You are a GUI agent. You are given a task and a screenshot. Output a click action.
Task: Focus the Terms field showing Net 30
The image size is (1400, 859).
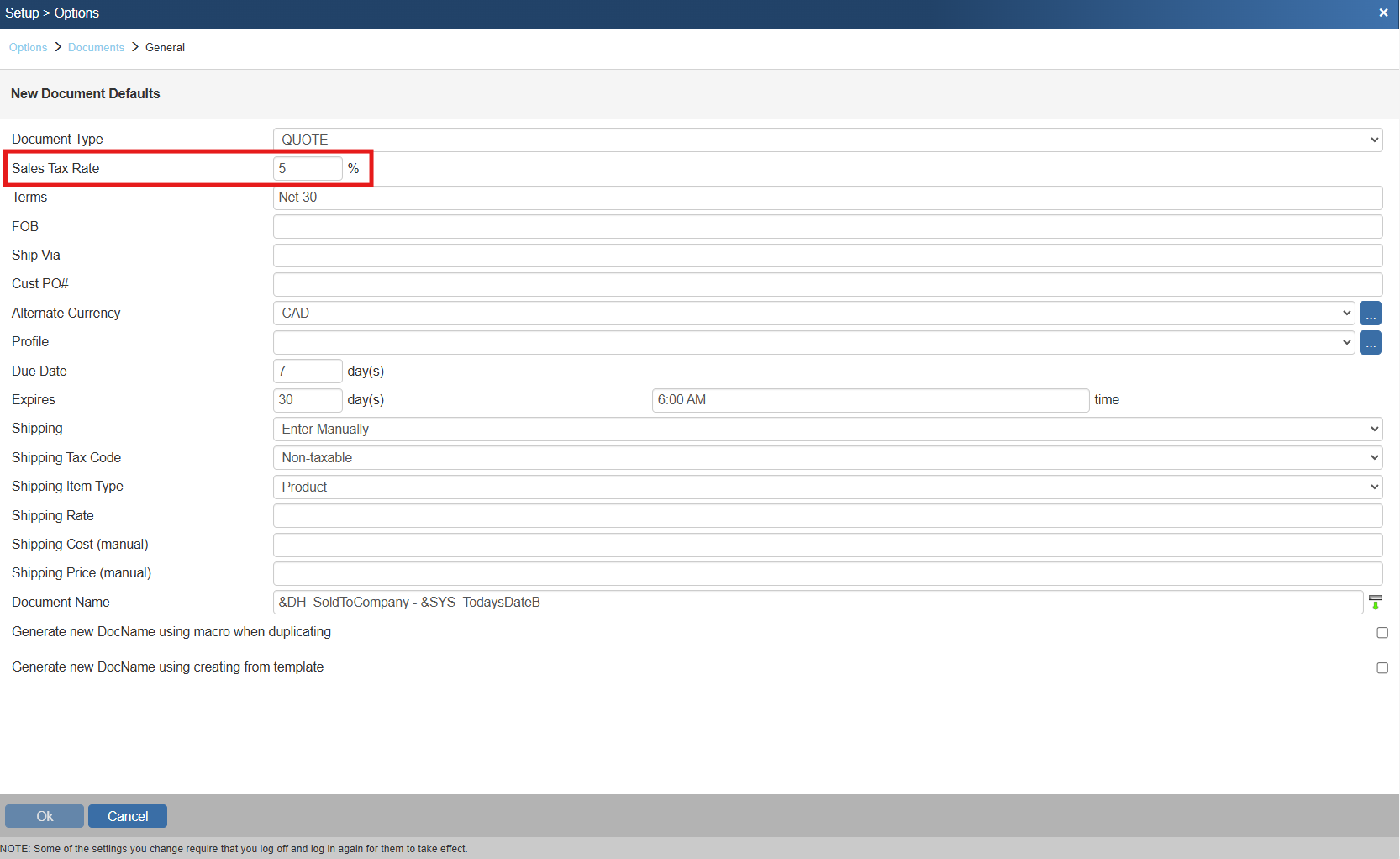(827, 198)
